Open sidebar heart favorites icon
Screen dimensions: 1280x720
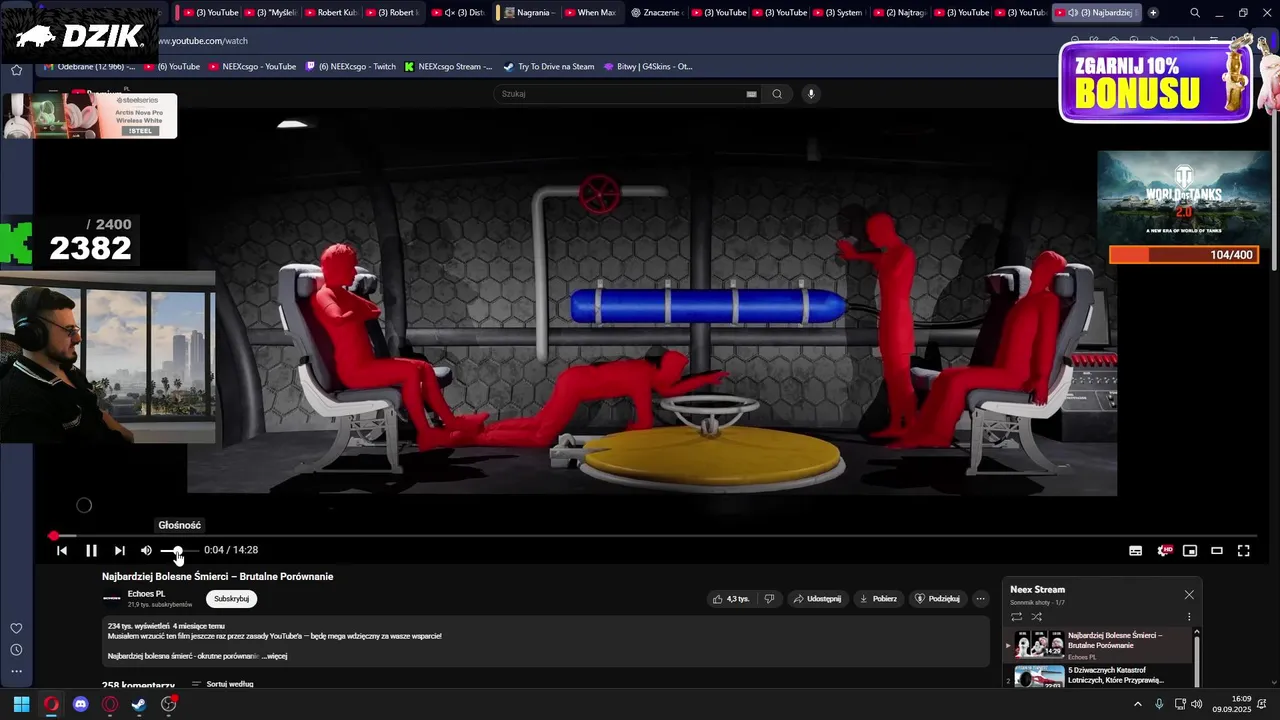(16, 628)
